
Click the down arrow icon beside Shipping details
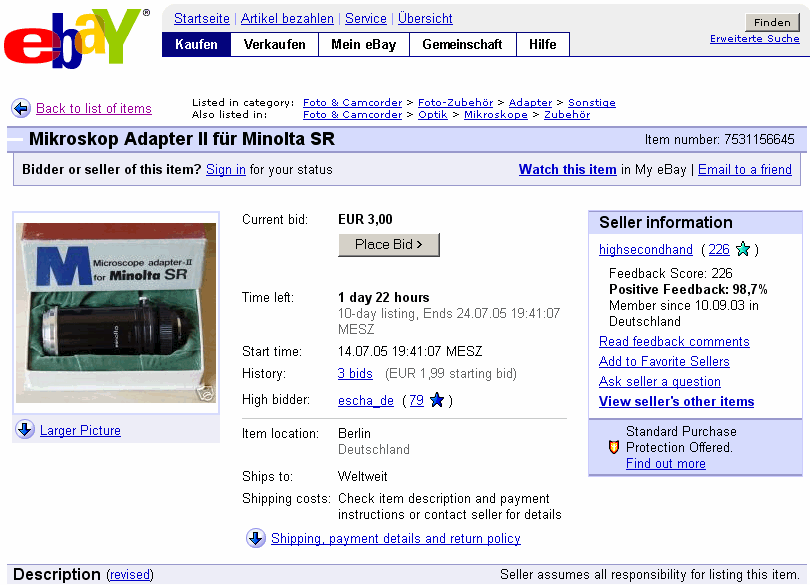pos(256,538)
